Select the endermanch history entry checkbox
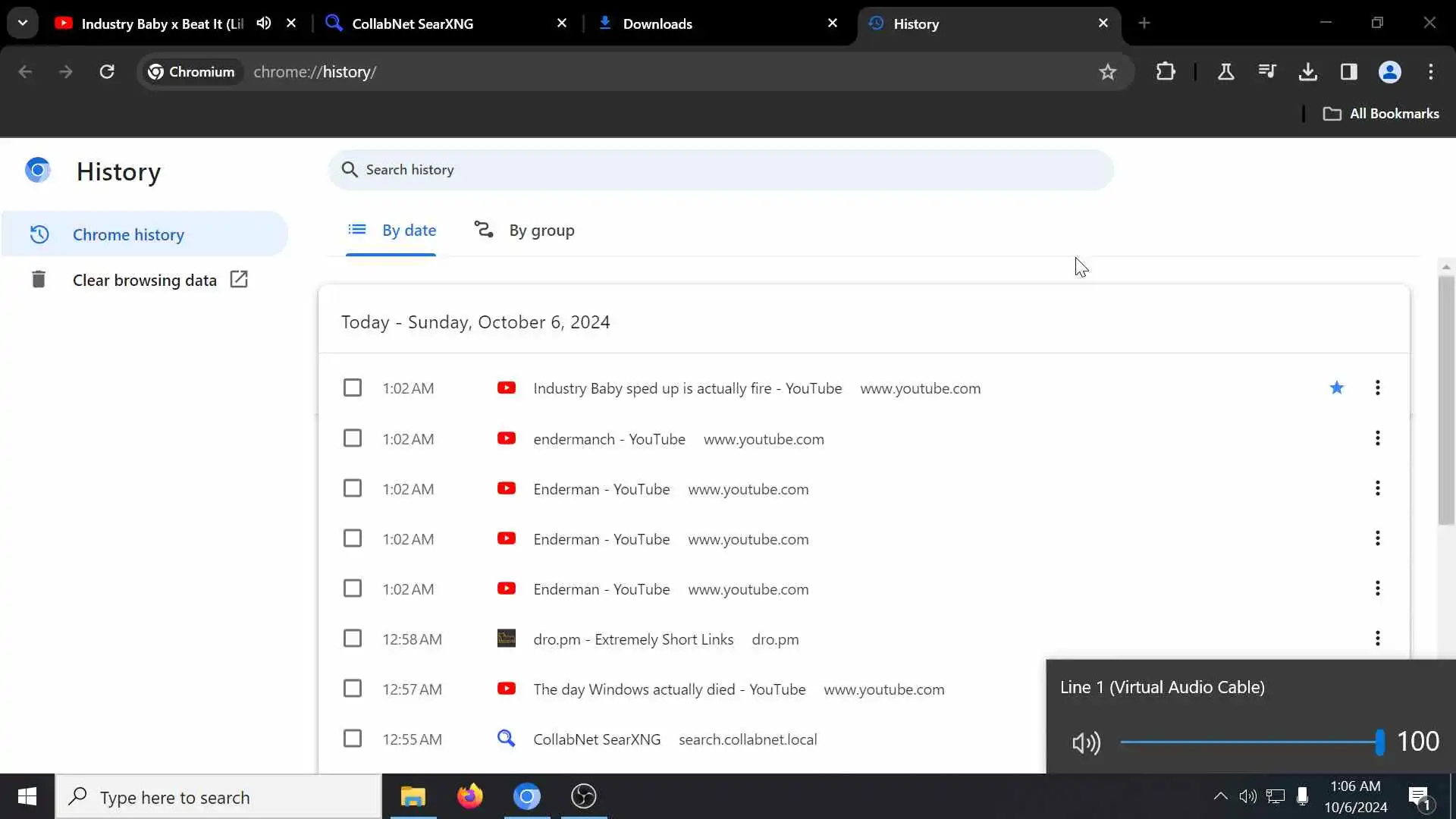Image resolution: width=1456 pixels, height=819 pixels. tap(353, 438)
